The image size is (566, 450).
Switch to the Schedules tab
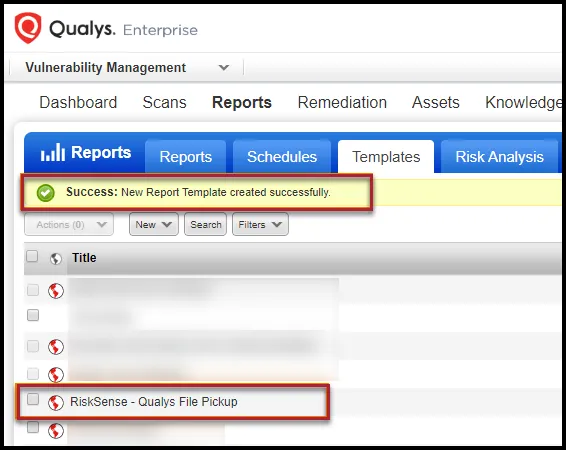pyautogui.click(x=282, y=157)
